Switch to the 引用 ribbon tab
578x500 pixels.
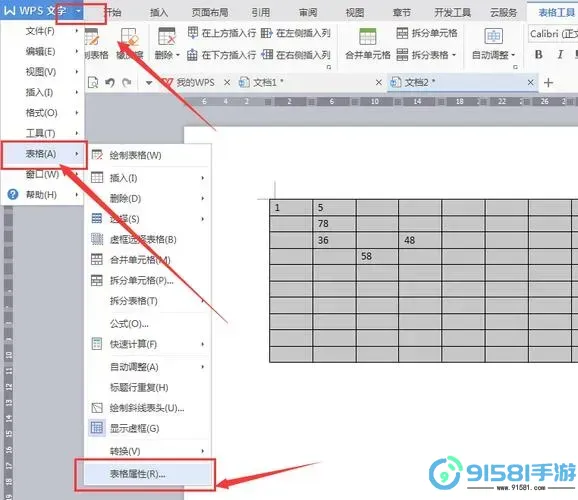pyautogui.click(x=261, y=12)
